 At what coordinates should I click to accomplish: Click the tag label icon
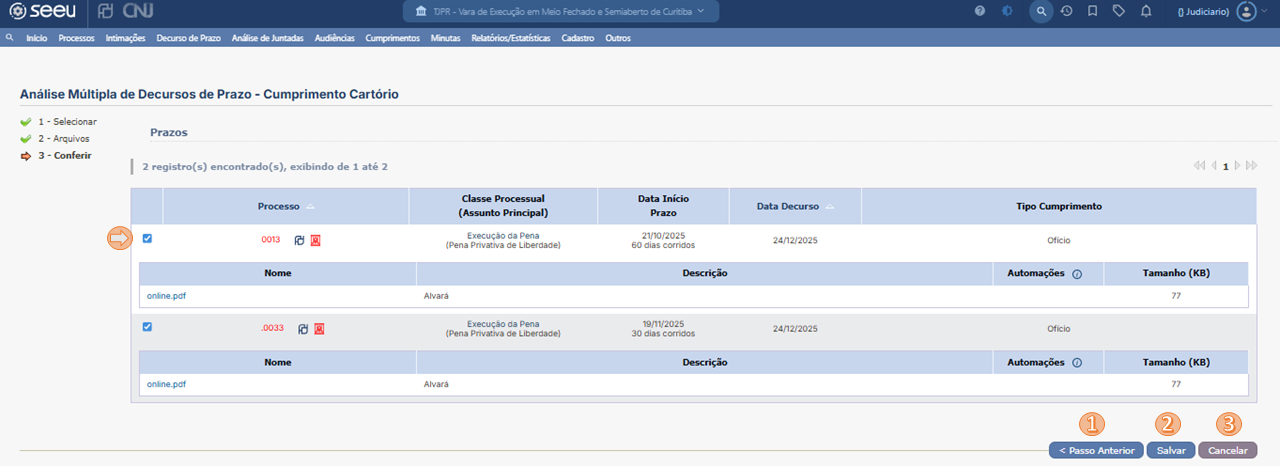pos(1119,11)
